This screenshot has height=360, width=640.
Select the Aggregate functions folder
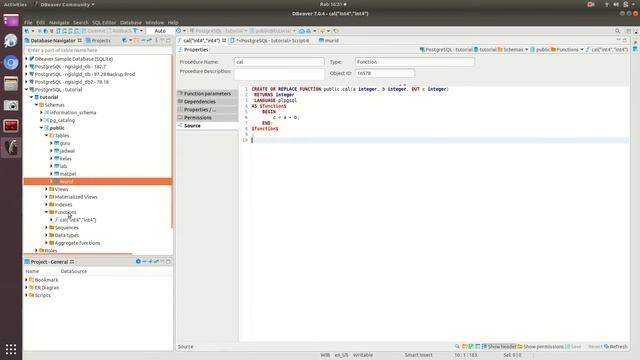tap(77, 243)
